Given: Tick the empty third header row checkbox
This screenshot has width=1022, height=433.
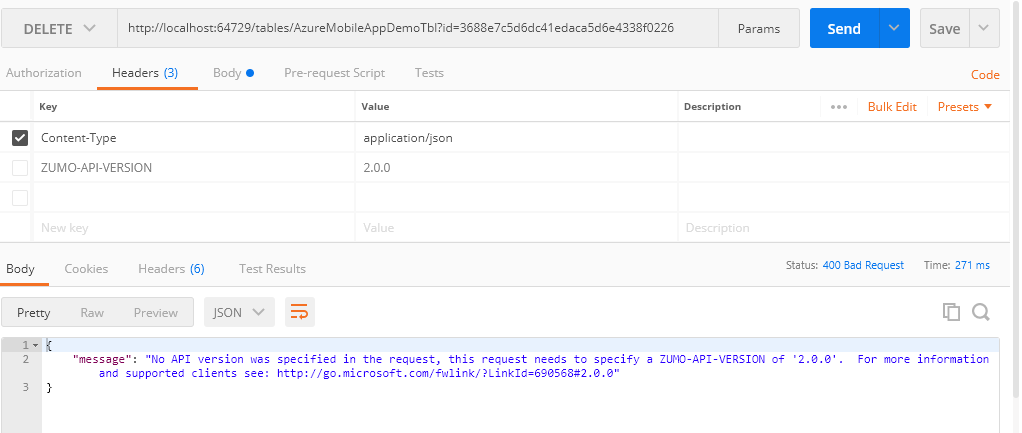Looking at the screenshot, I should (20, 198).
